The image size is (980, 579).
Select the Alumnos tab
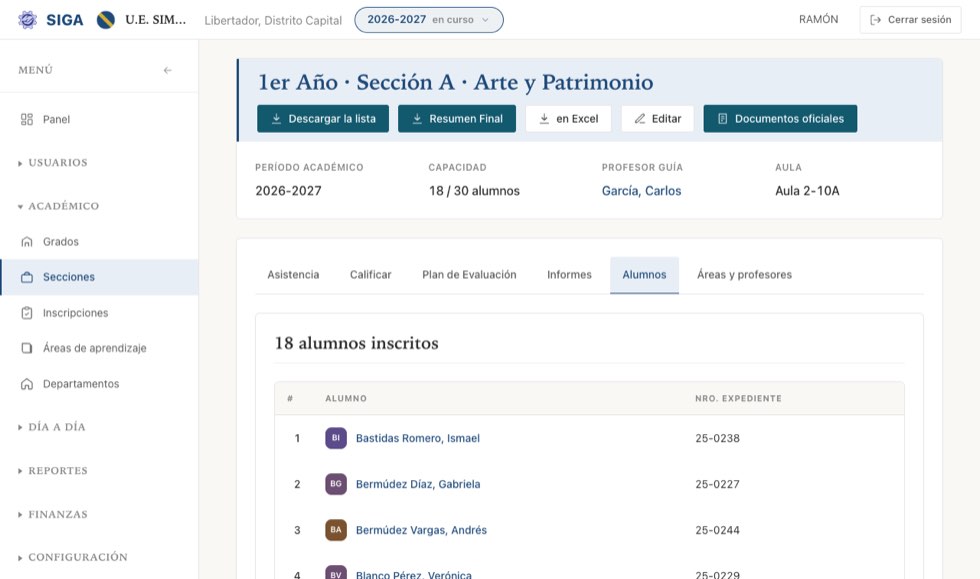[x=644, y=274]
